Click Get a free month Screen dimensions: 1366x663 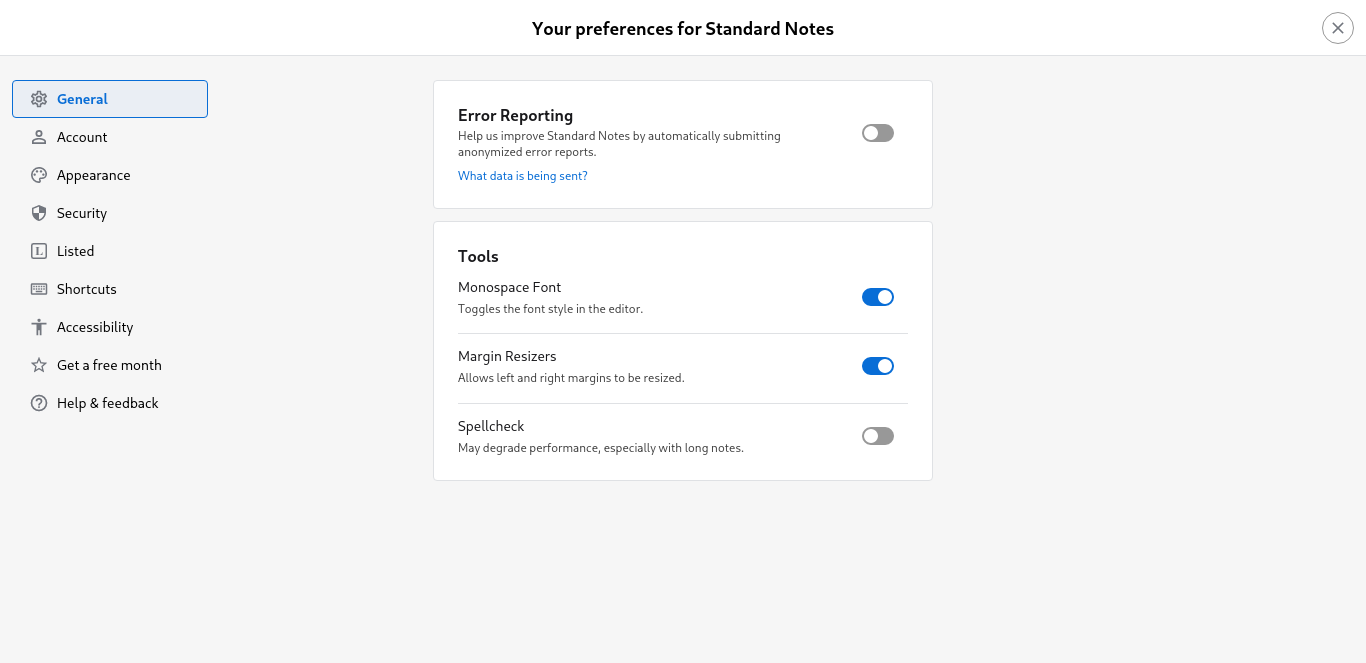[x=109, y=365]
